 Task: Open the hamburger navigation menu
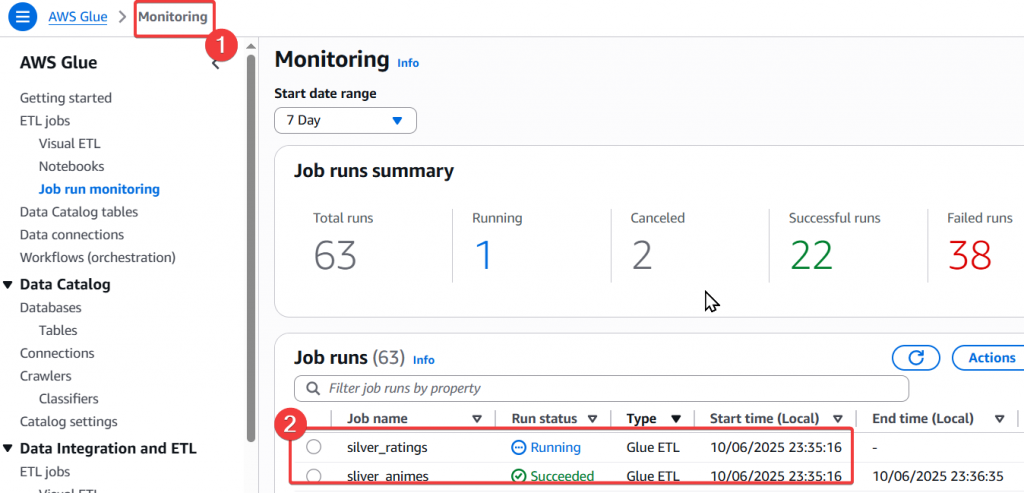click(x=23, y=16)
